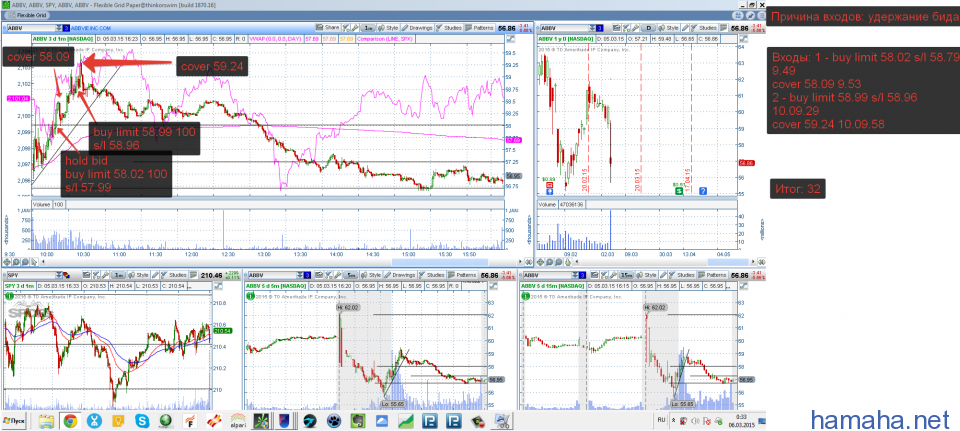Open Studies in top-left ABBV 1m chart
This screenshot has height=431, width=960.
coord(449,28)
